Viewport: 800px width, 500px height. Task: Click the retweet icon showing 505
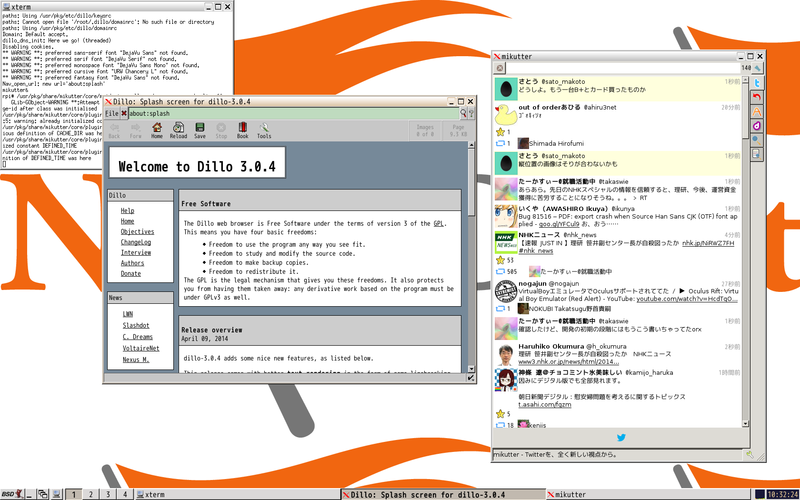click(x=500, y=272)
